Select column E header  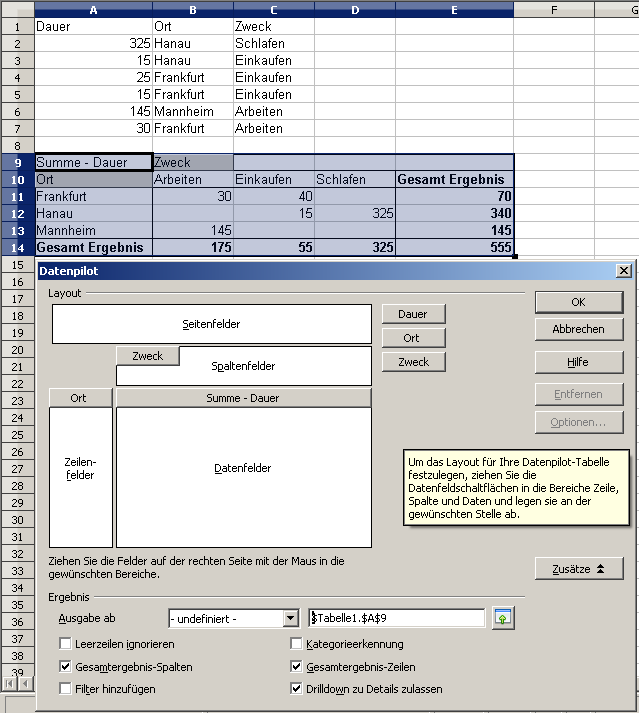click(454, 9)
